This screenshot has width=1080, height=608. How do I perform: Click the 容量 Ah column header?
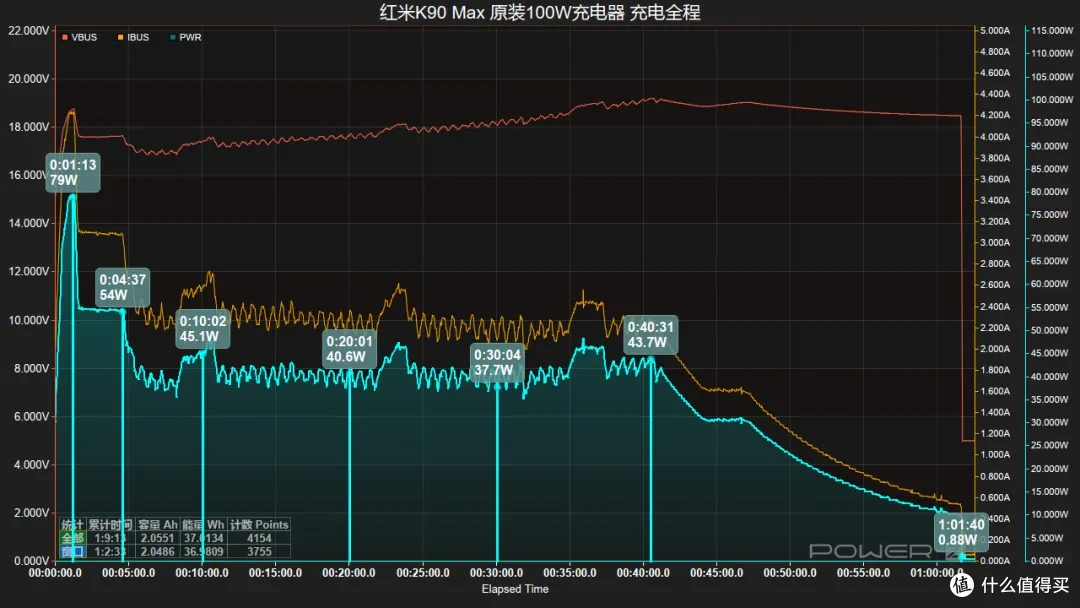click(x=158, y=525)
